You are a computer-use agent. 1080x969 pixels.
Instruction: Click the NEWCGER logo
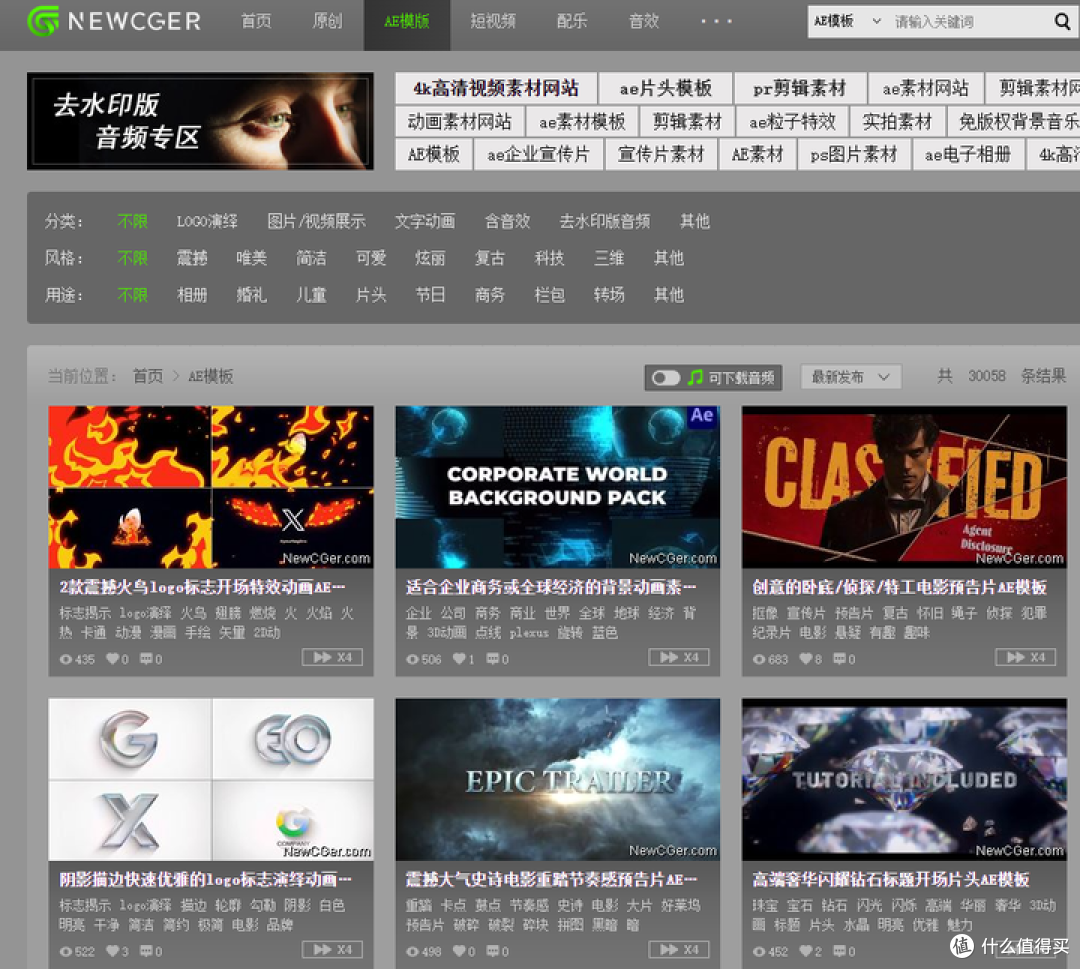click(x=114, y=21)
